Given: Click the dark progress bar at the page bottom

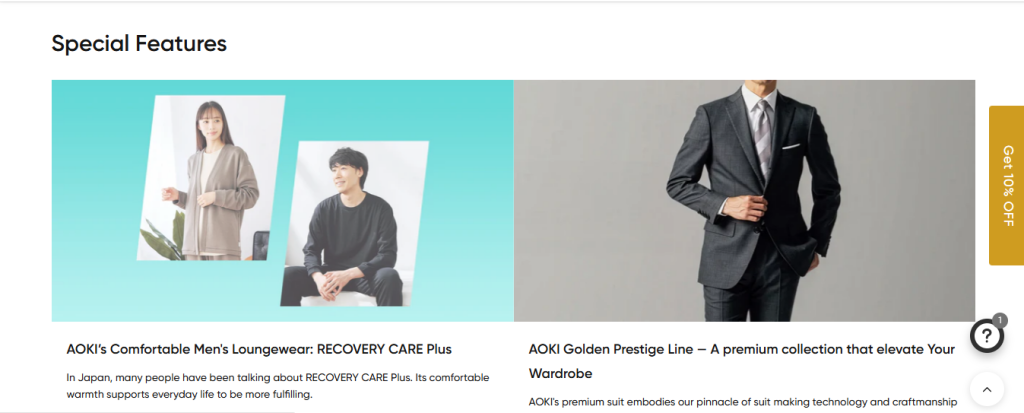Looking at the screenshot, I should [x=147, y=411].
